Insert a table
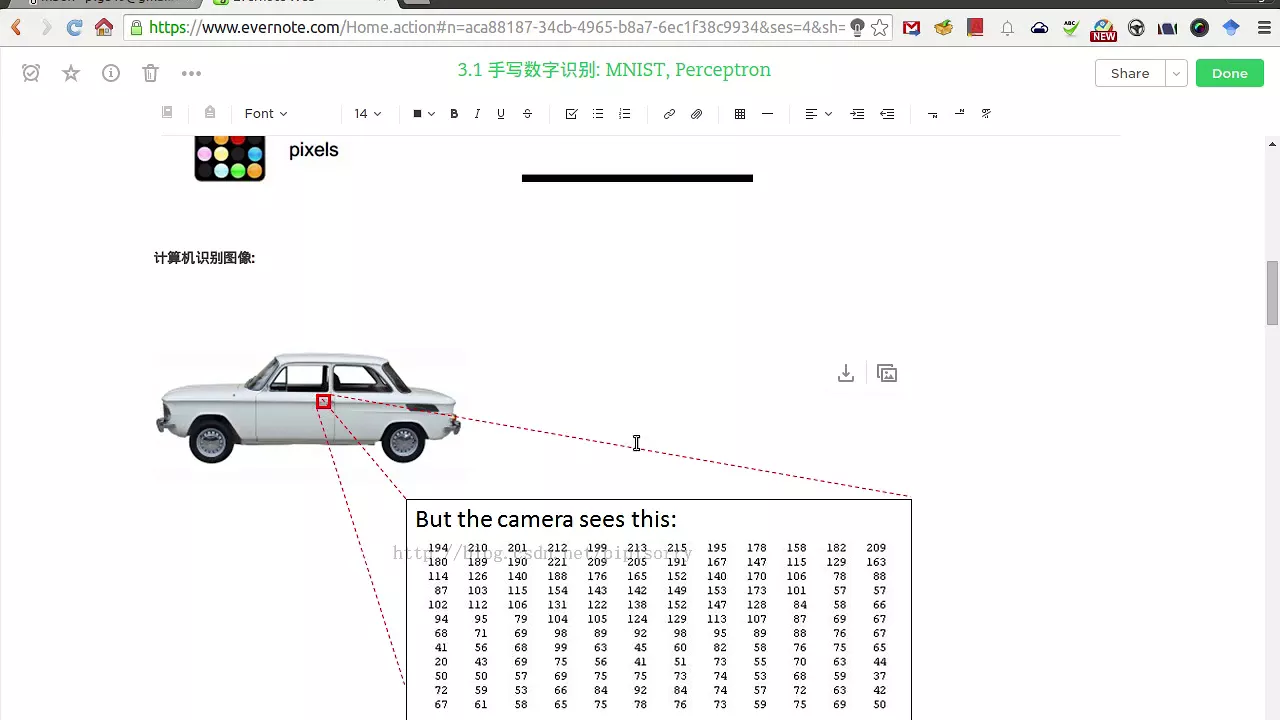The height and width of the screenshot is (720, 1280). [x=740, y=114]
